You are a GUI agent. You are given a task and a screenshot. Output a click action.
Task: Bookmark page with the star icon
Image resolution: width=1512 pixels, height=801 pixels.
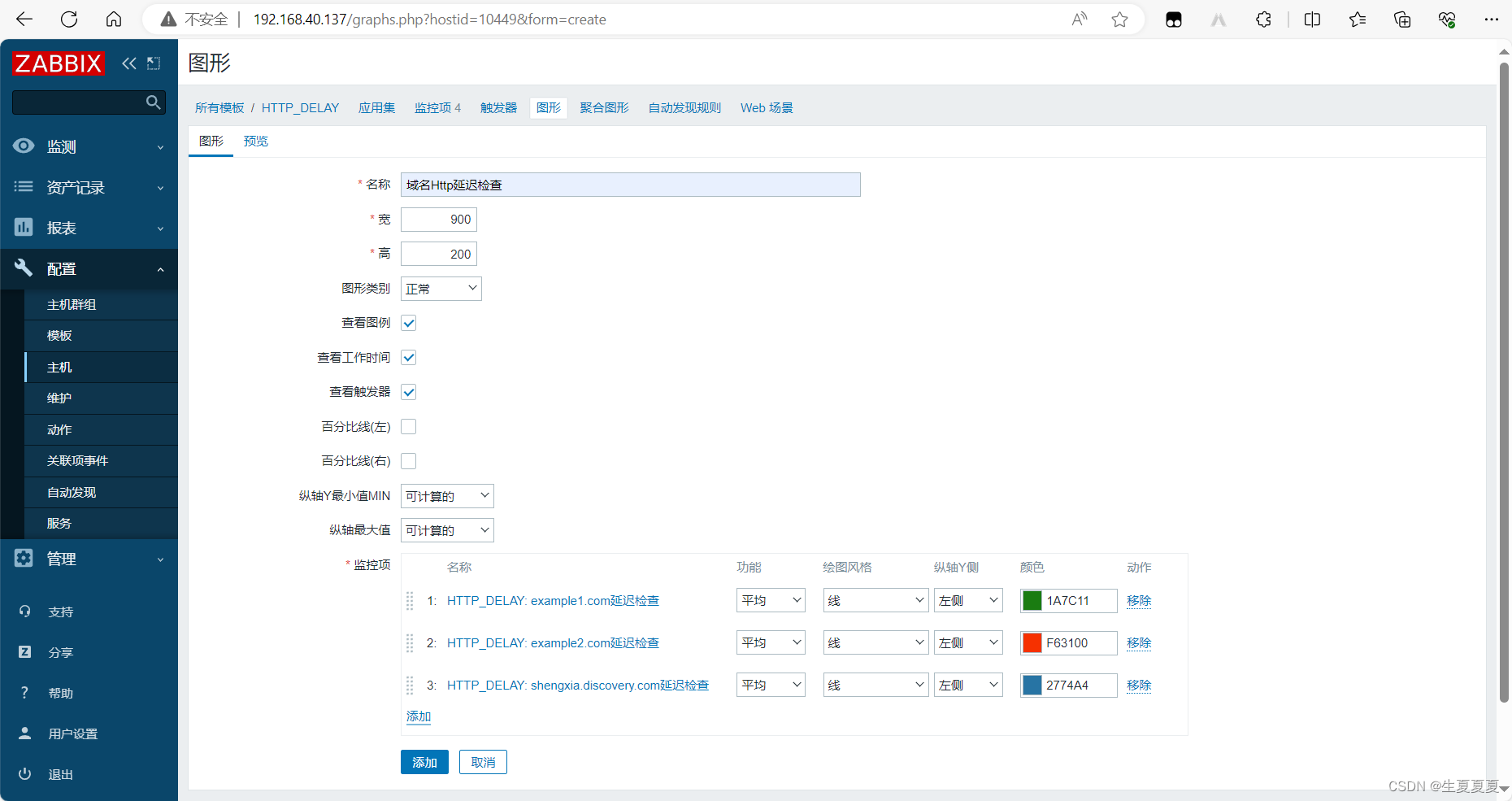(x=1119, y=20)
